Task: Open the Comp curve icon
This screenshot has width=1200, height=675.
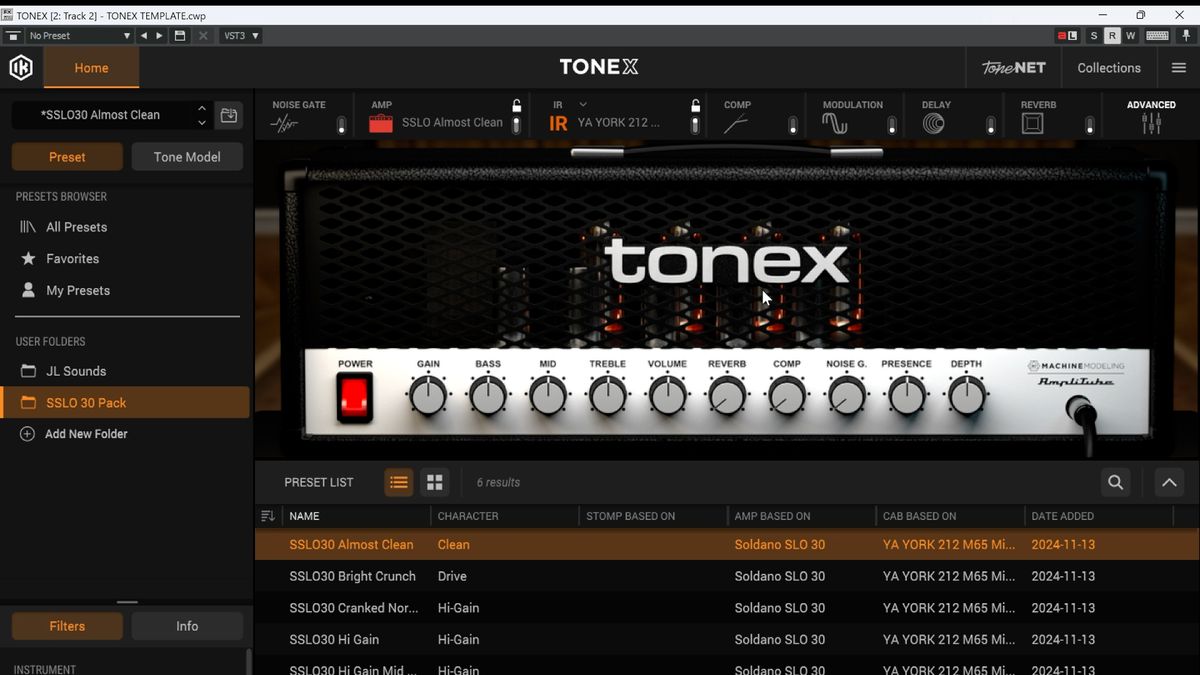Action: pyautogui.click(x=735, y=124)
